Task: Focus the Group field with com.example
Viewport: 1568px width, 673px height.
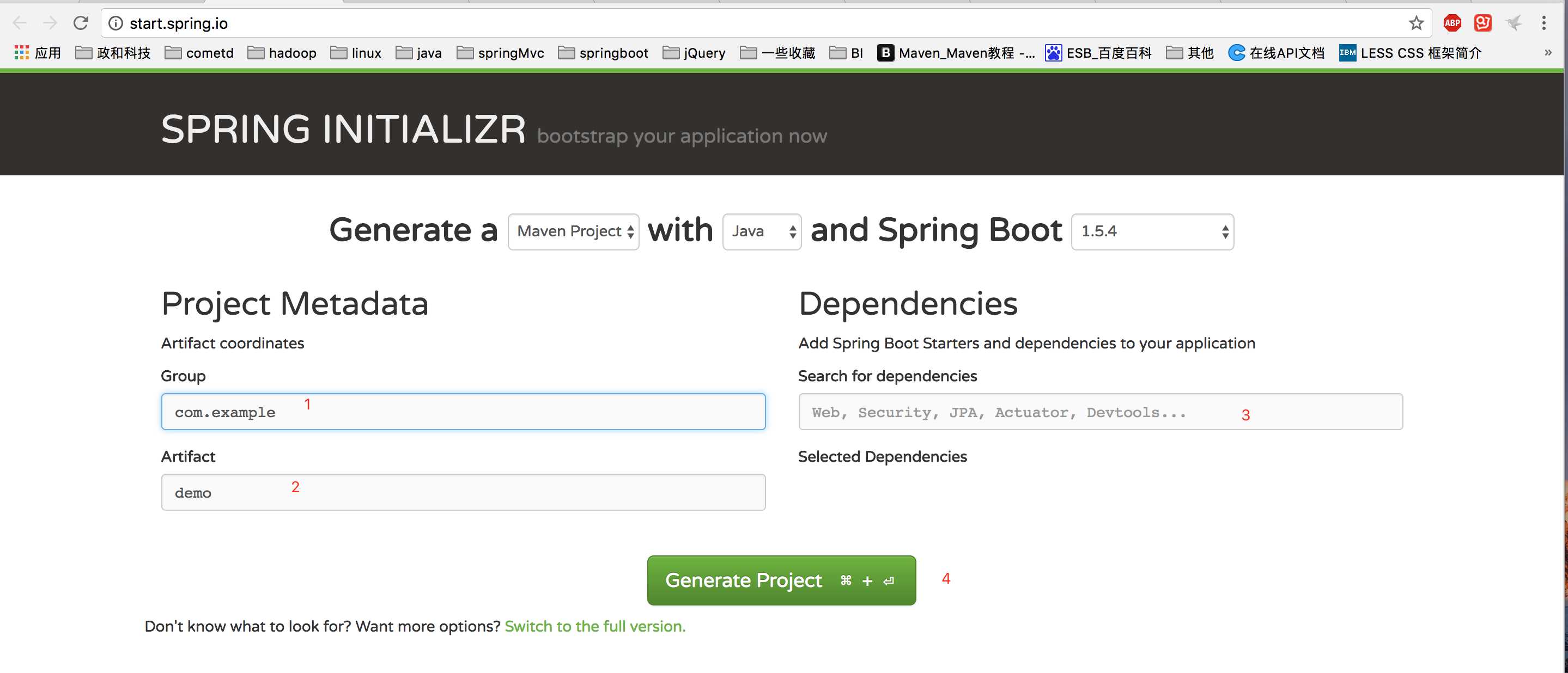Action: tap(463, 411)
